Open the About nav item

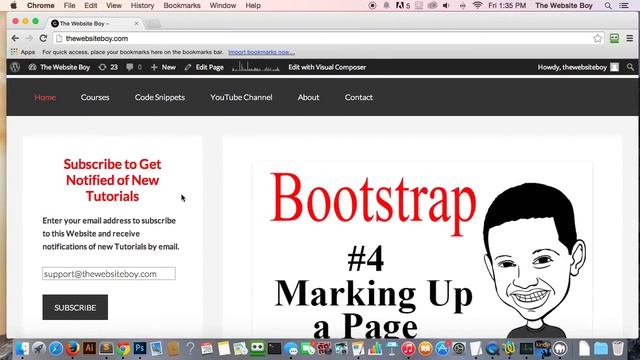point(308,97)
